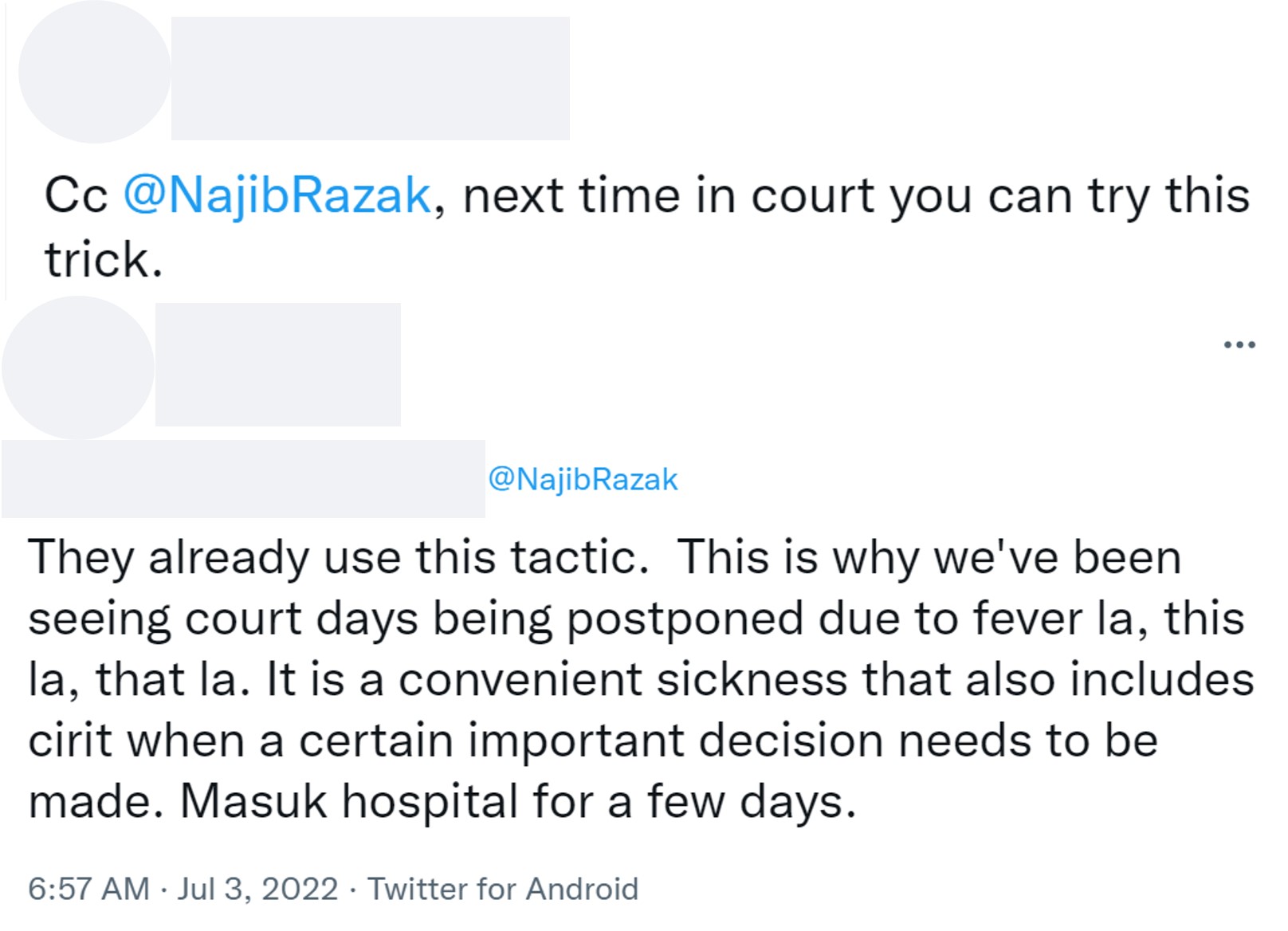Viewport: 1288px width, 931px height.
Task: Click the reply author's profile picture
Action: pyautogui.click(x=78, y=367)
